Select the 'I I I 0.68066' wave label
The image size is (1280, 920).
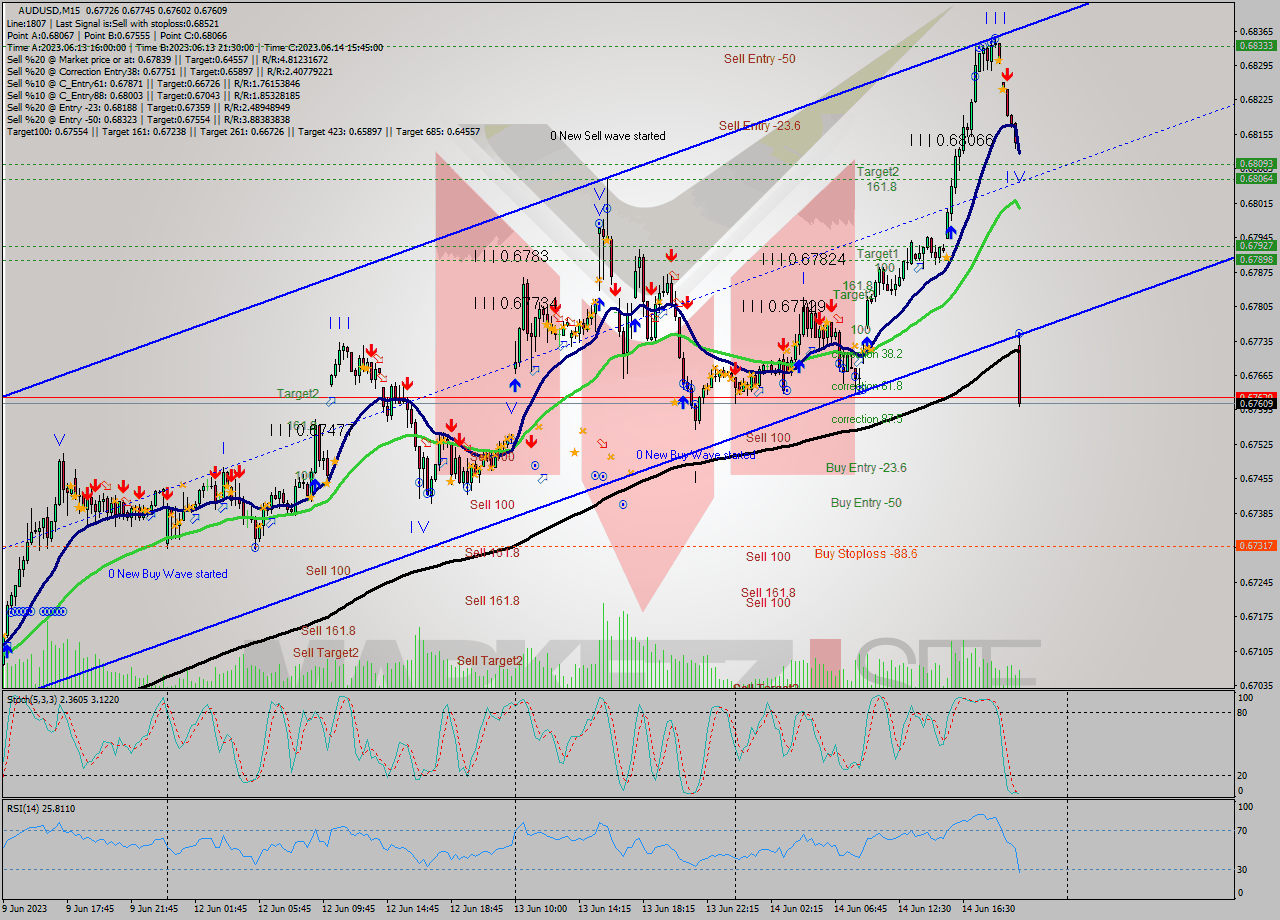point(951,140)
